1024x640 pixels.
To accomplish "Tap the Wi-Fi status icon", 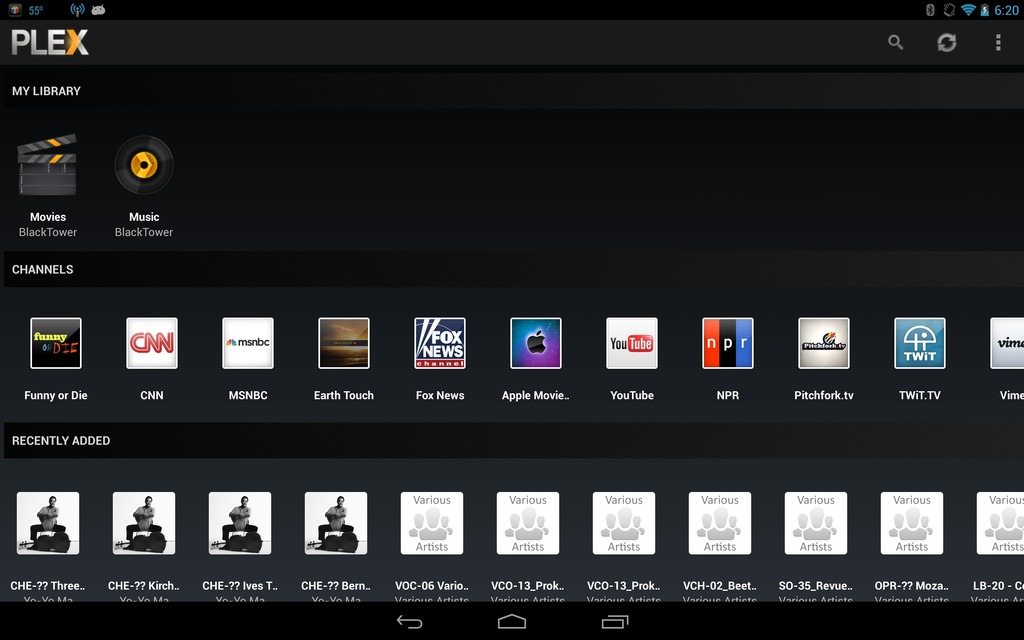I will coord(968,10).
